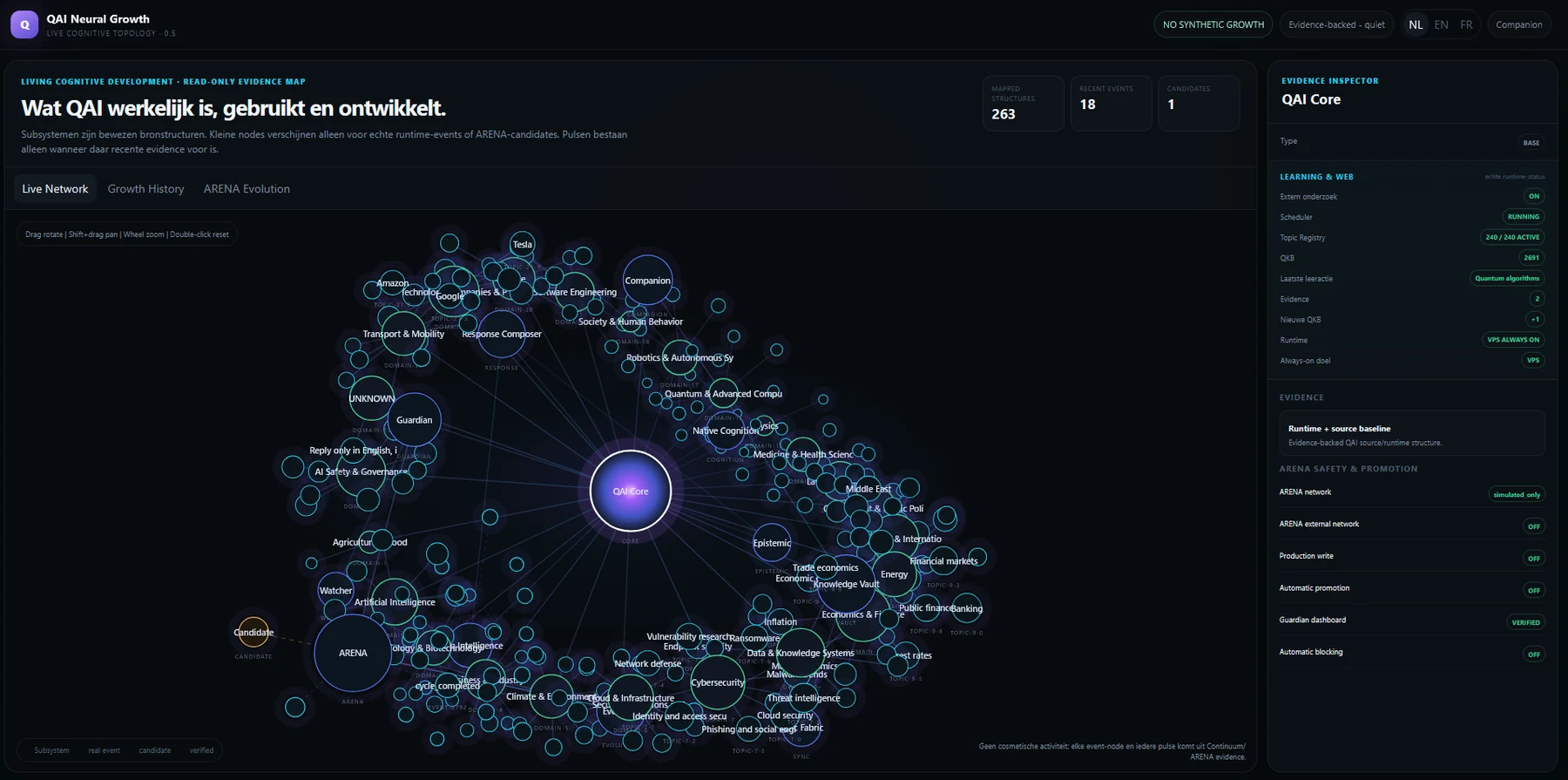Select the Threat intelligence node
The width and height of the screenshot is (1568, 780).
(804, 698)
